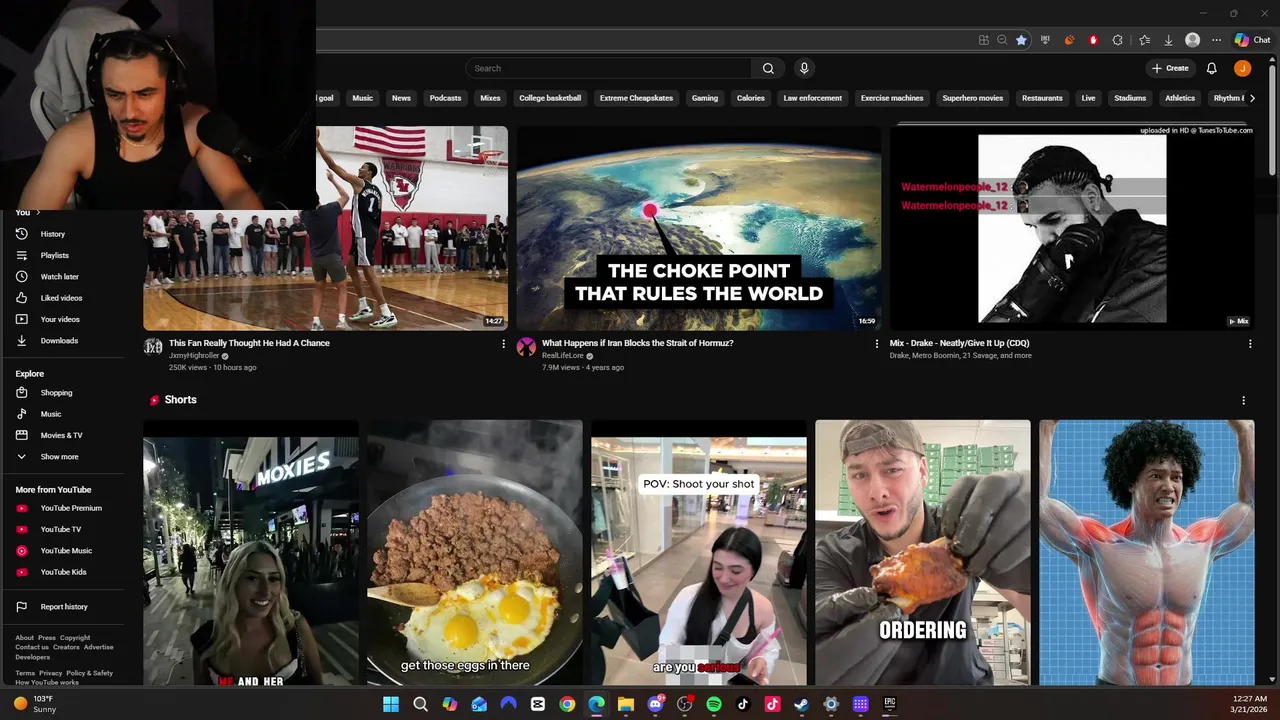1280x720 pixels.
Task: Open the Moxies short
Action: pyautogui.click(x=250, y=552)
